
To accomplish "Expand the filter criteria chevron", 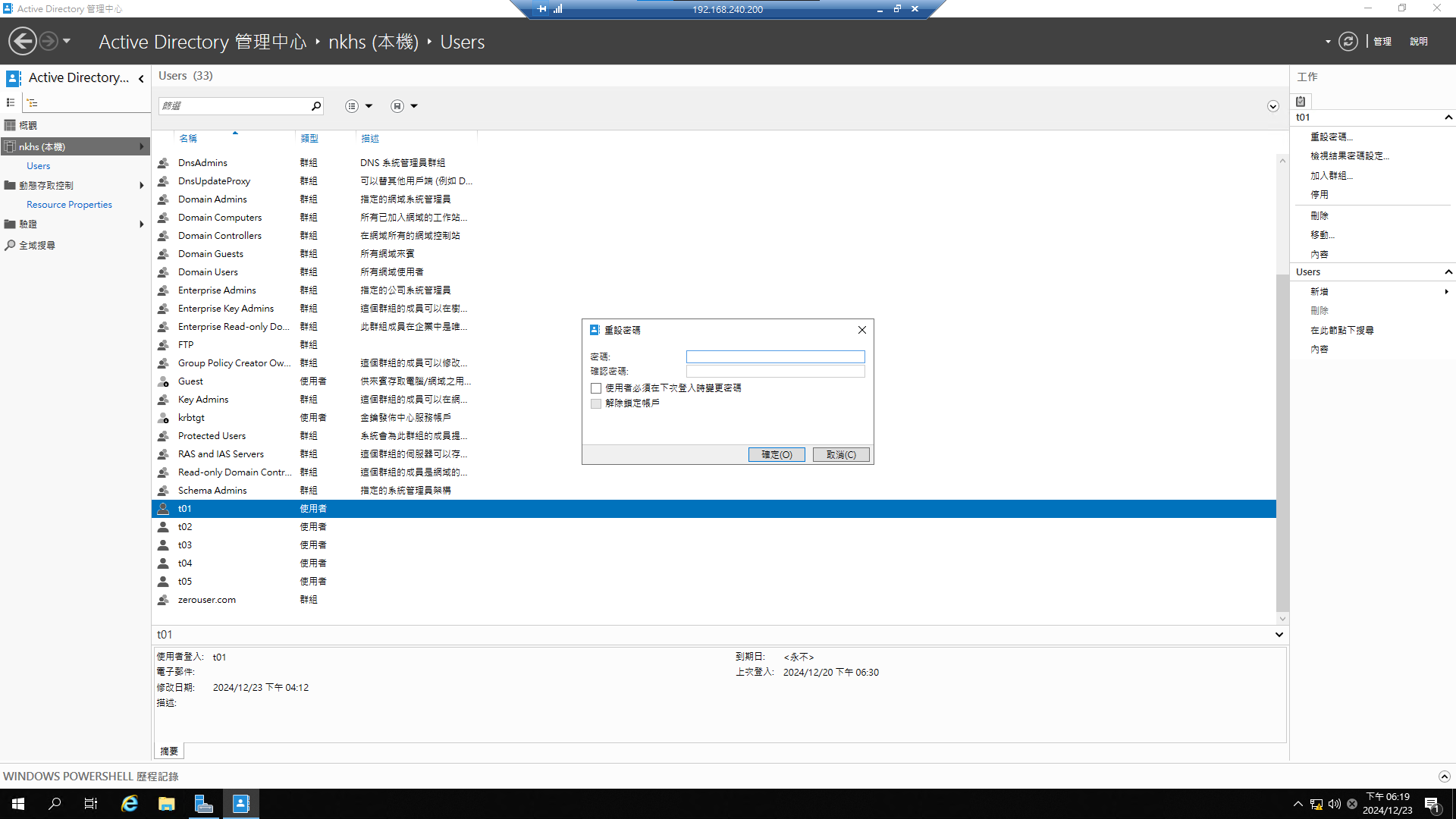I will tap(1273, 106).
